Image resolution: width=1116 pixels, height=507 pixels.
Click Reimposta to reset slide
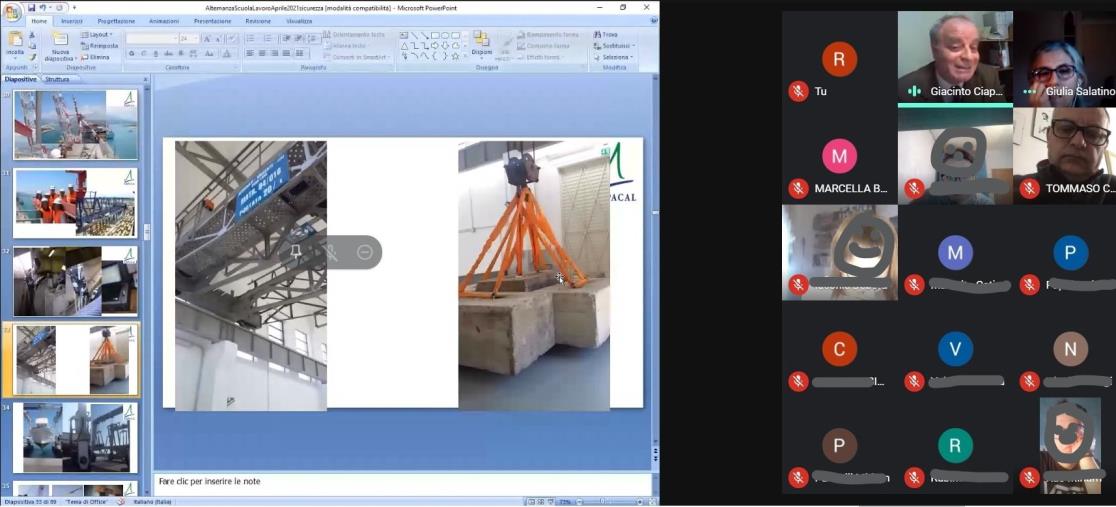[x=99, y=46]
